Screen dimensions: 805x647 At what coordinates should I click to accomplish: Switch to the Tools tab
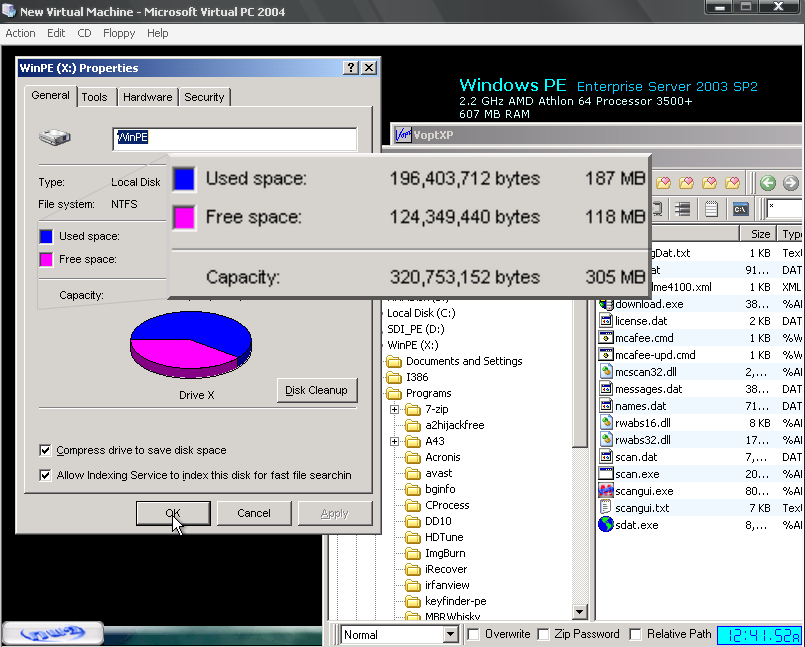pyautogui.click(x=94, y=97)
